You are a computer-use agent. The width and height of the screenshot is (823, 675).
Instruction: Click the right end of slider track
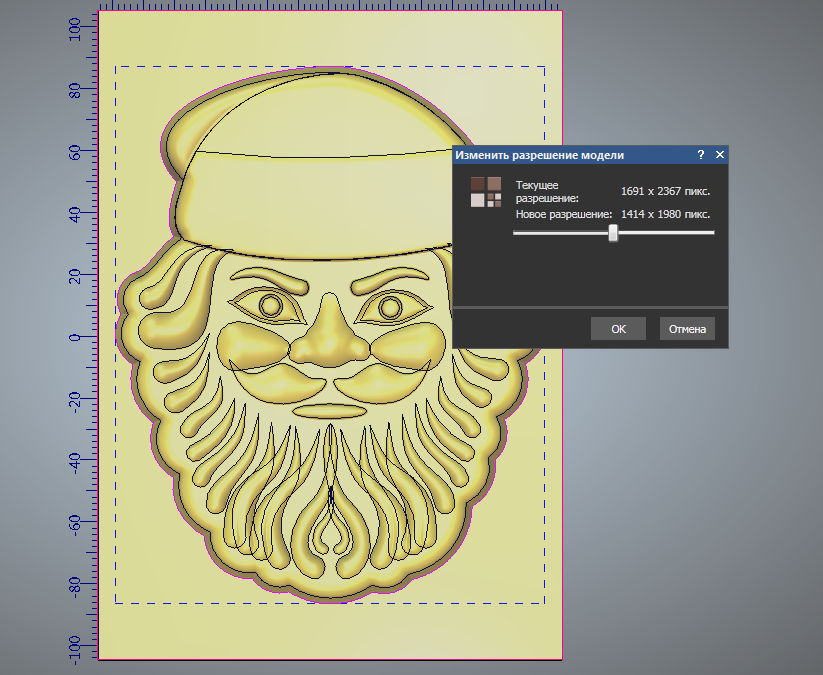point(712,233)
